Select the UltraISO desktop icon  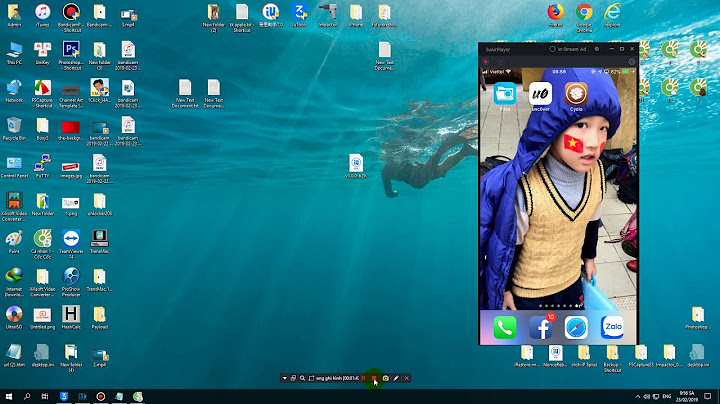tap(14, 318)
